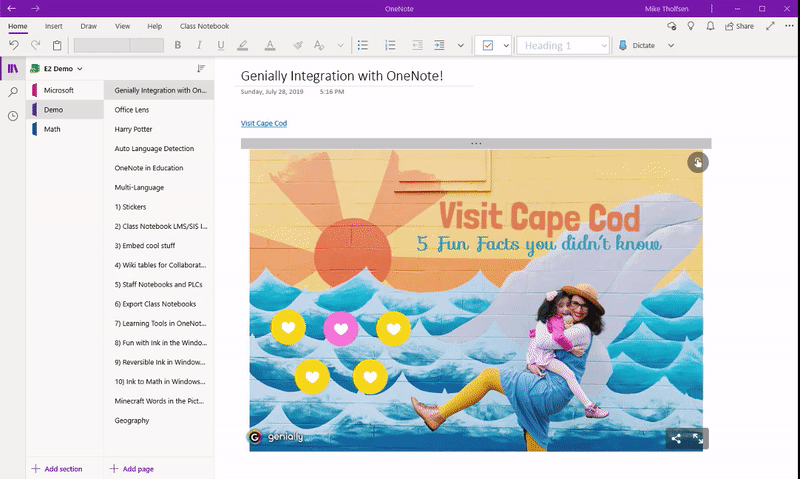Toggle the numbered list
This screenshot has height=479, width=800.
[x=390, y=45]
